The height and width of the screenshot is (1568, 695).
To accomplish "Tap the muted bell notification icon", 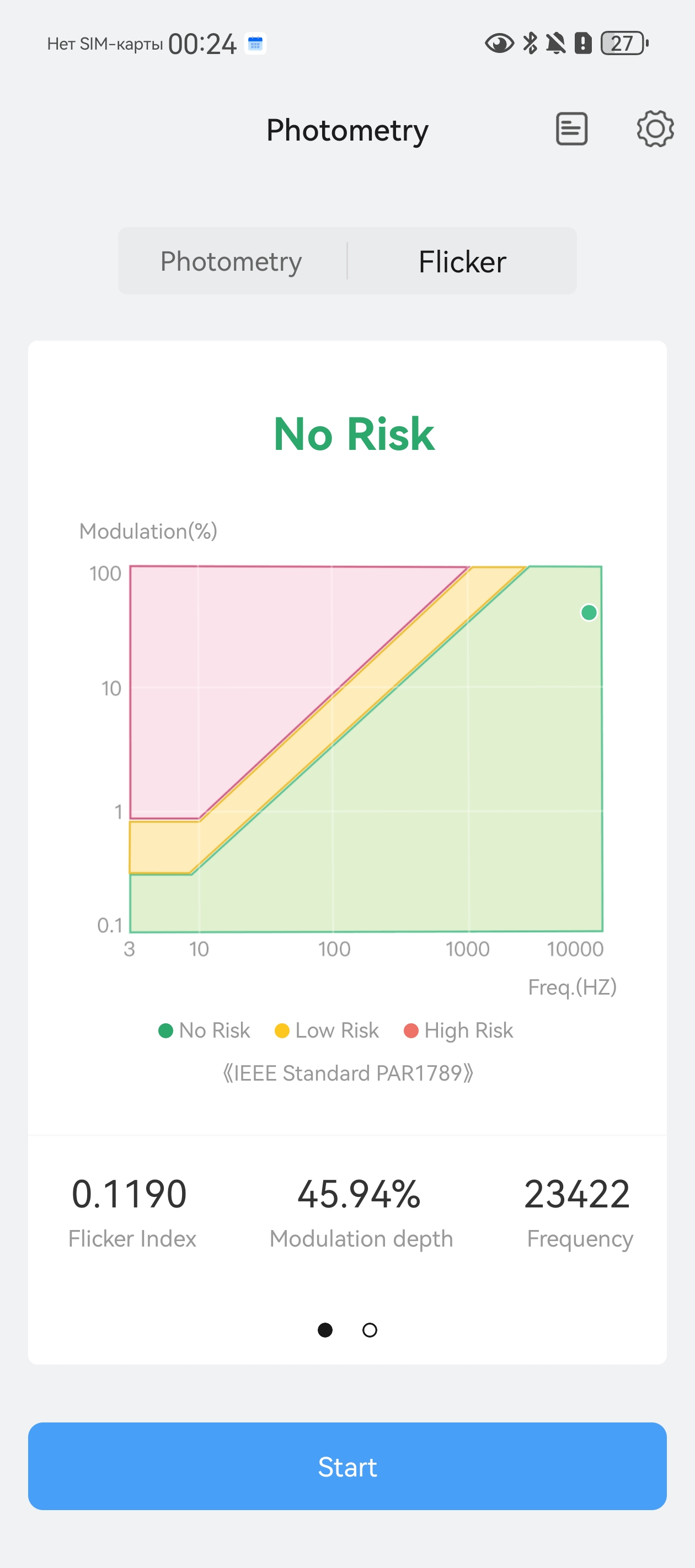I will (555, 44).
